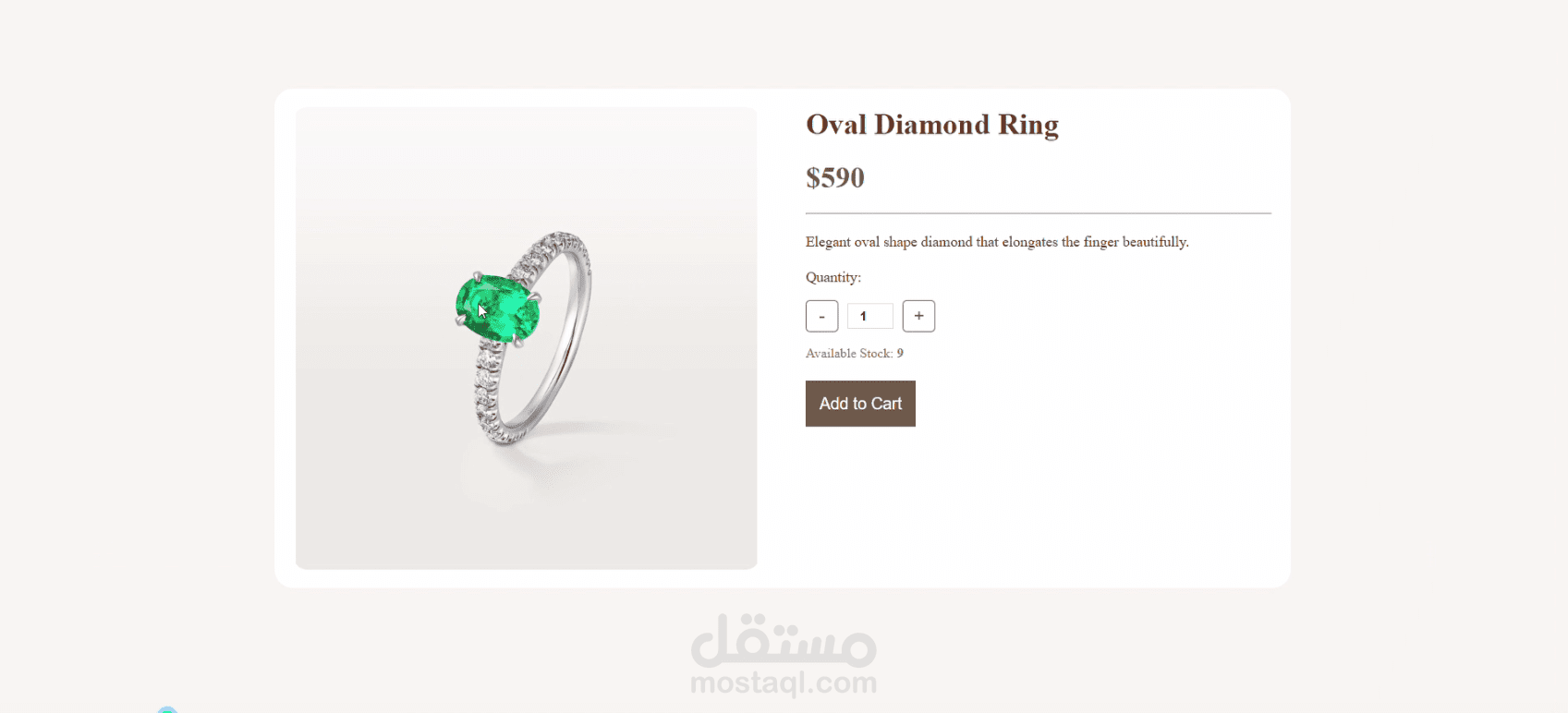
Task: Click the Arabic mostaql logo watermark
Action: 784,640
